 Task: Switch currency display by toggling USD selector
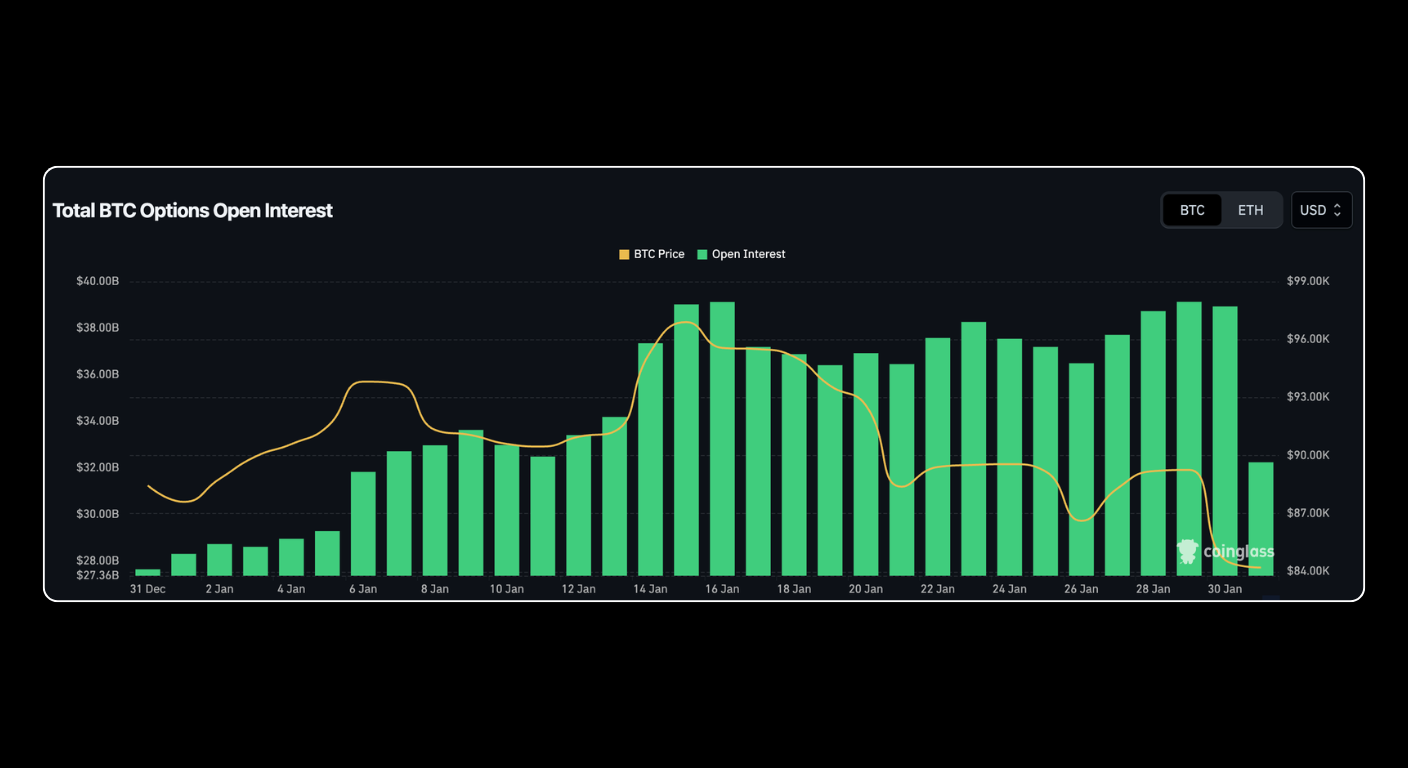tap(1321, 210)
